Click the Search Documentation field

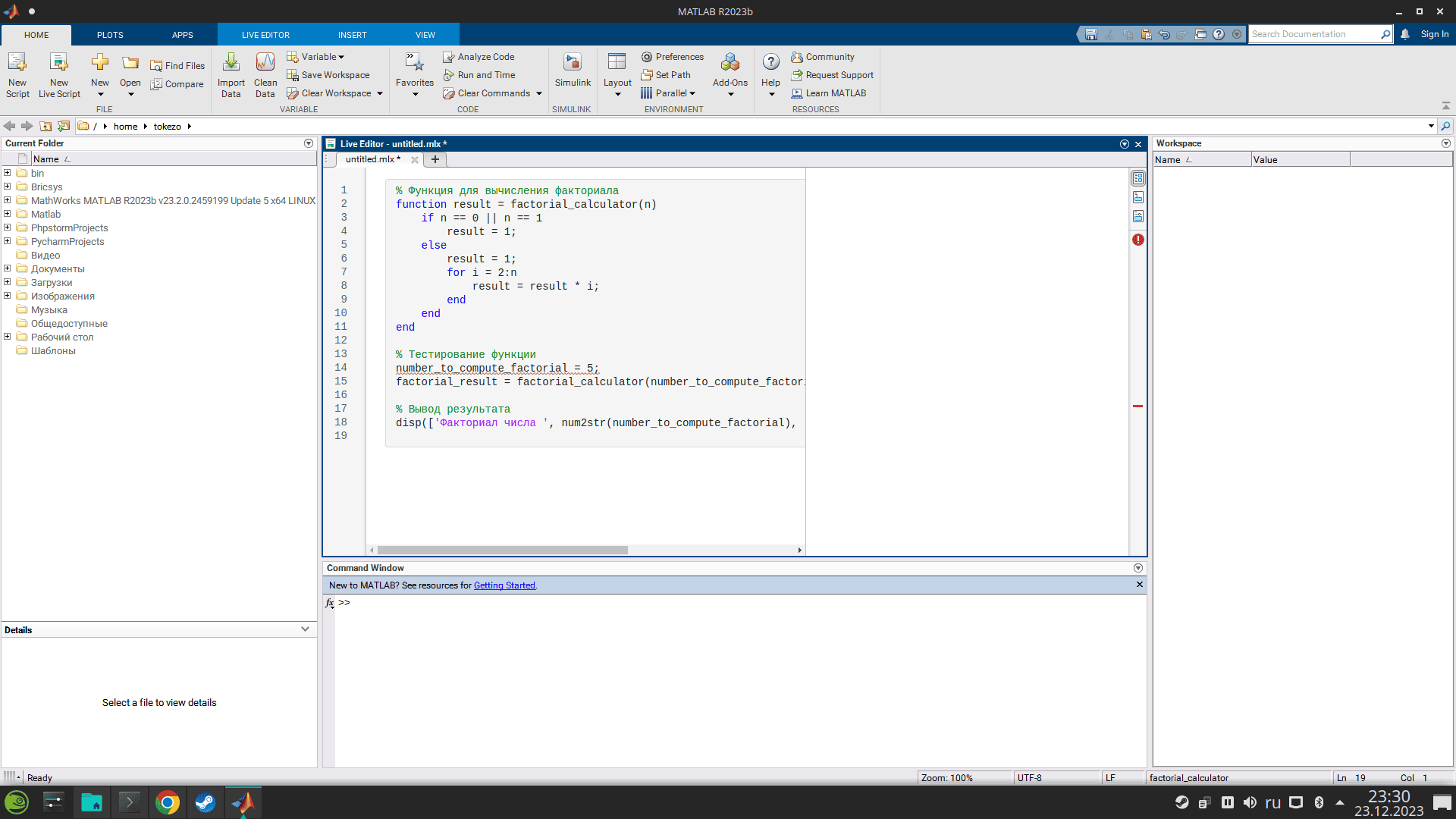tap(1314, 34)
